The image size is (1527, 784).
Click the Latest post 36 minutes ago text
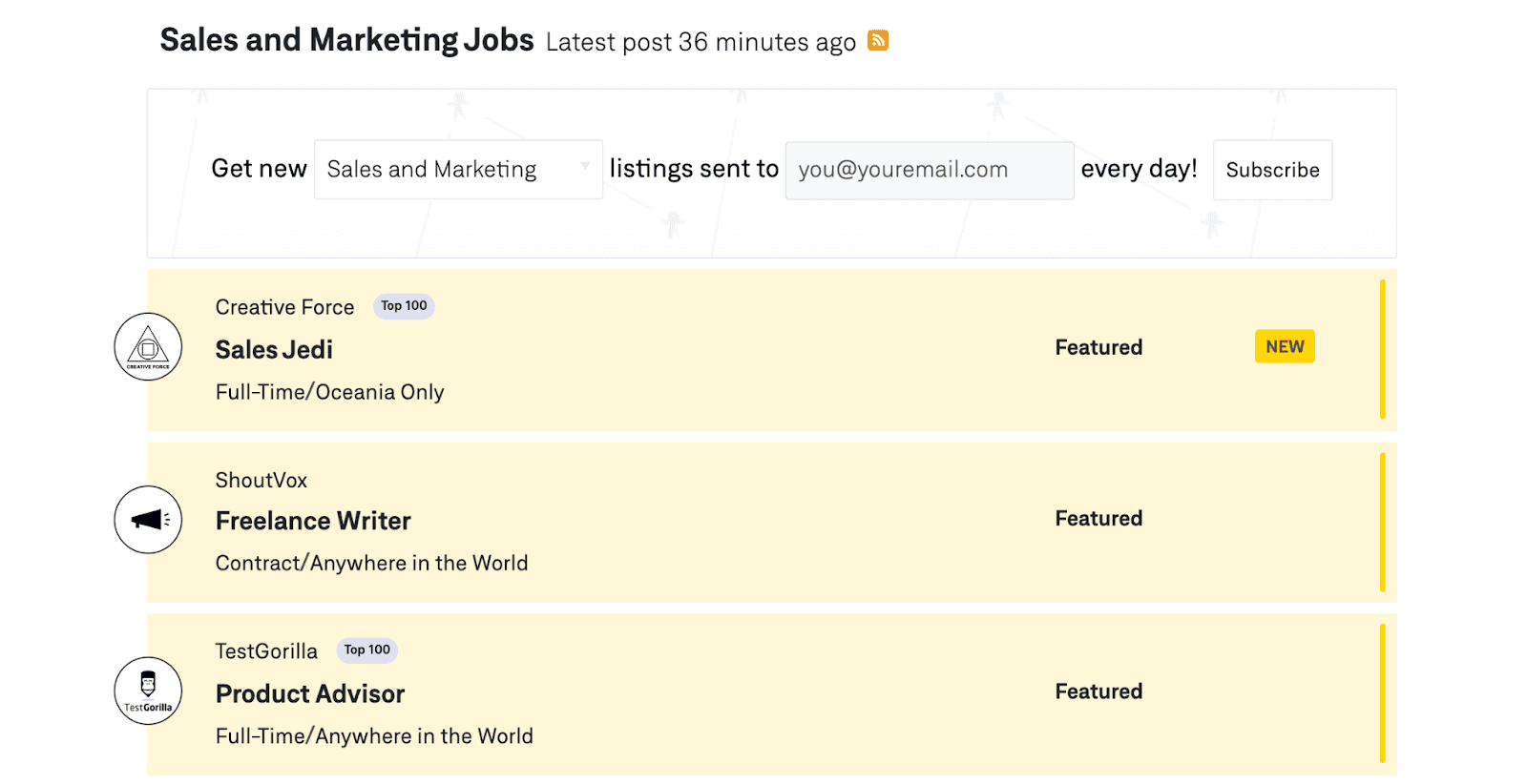click(701, 42)
